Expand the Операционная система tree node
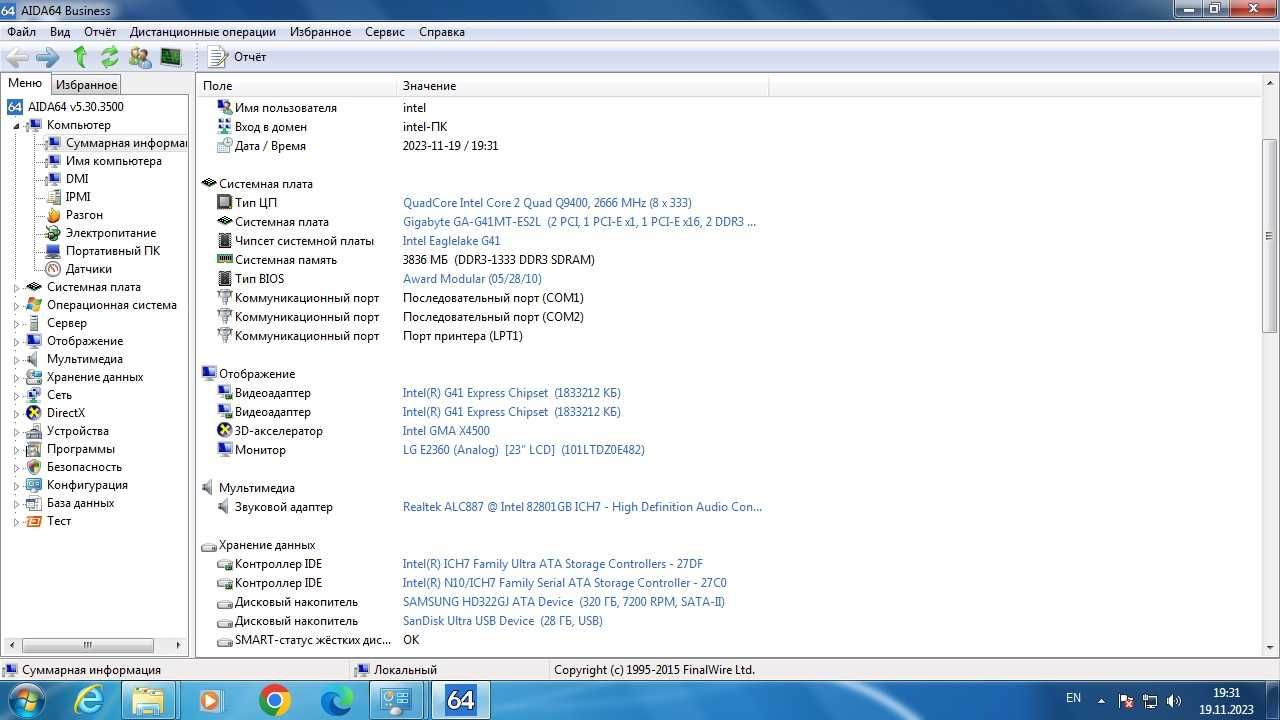 16,305
